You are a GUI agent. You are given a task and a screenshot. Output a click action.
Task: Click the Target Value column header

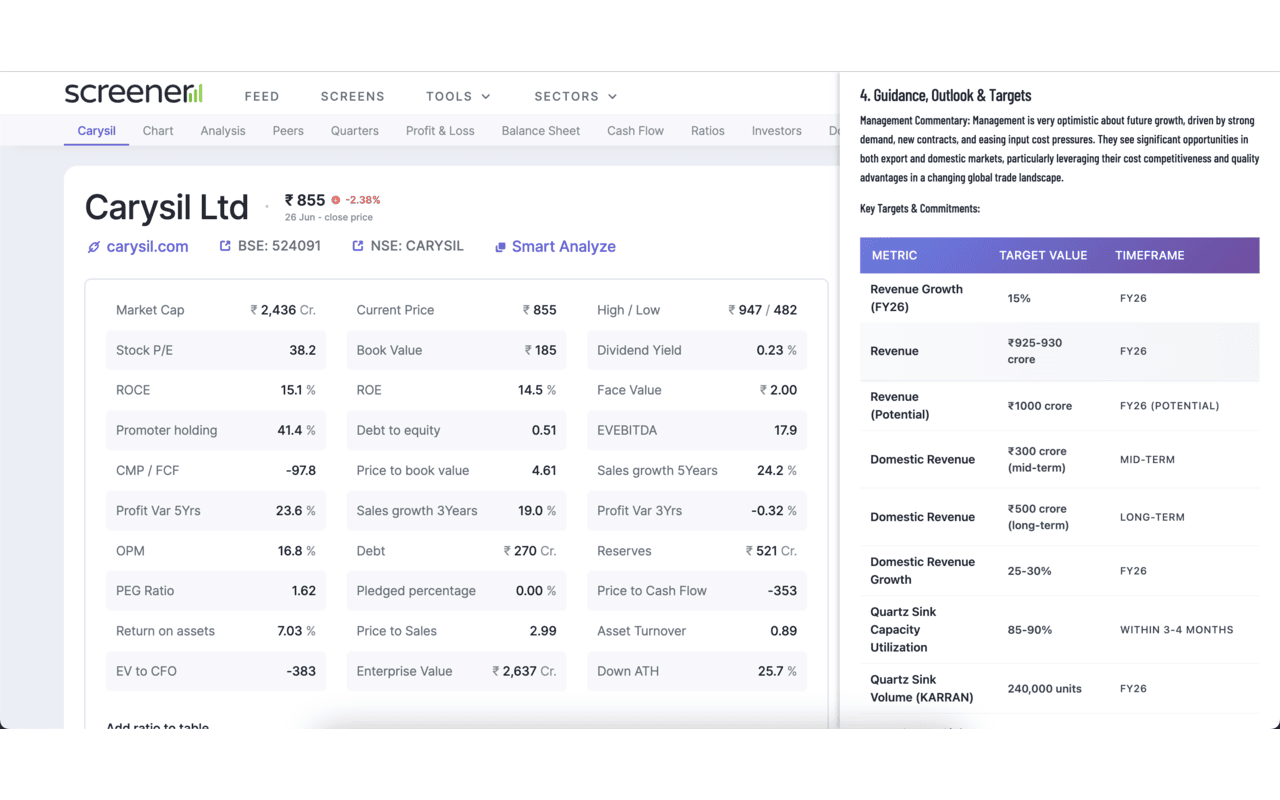click(x=1042, y=255)
